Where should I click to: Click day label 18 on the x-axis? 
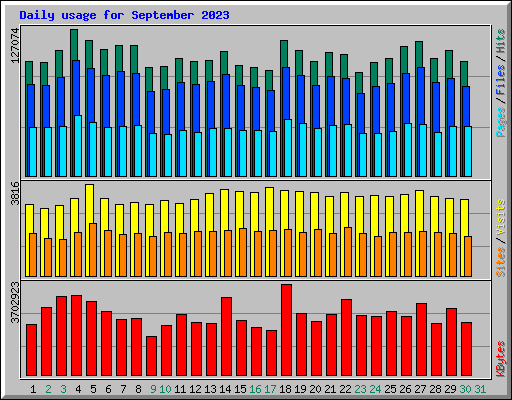(x=285, y=389)
